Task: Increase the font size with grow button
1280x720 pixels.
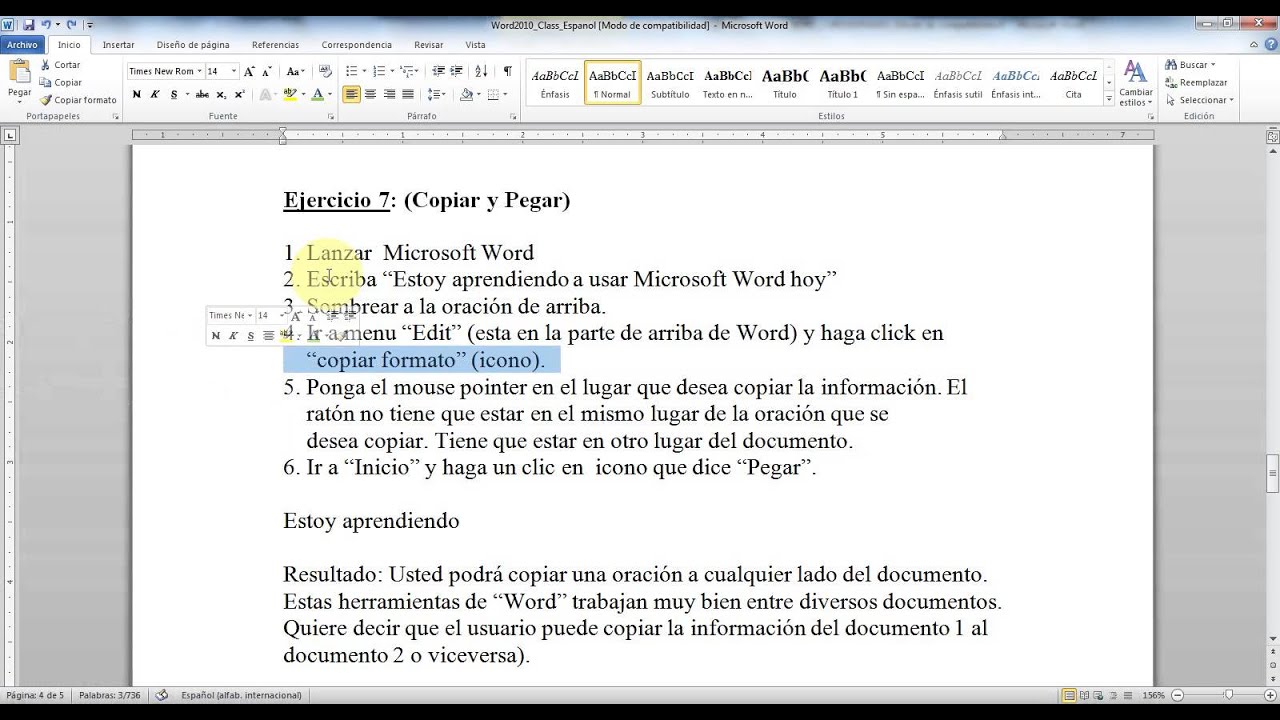Action: pos(250,71)
